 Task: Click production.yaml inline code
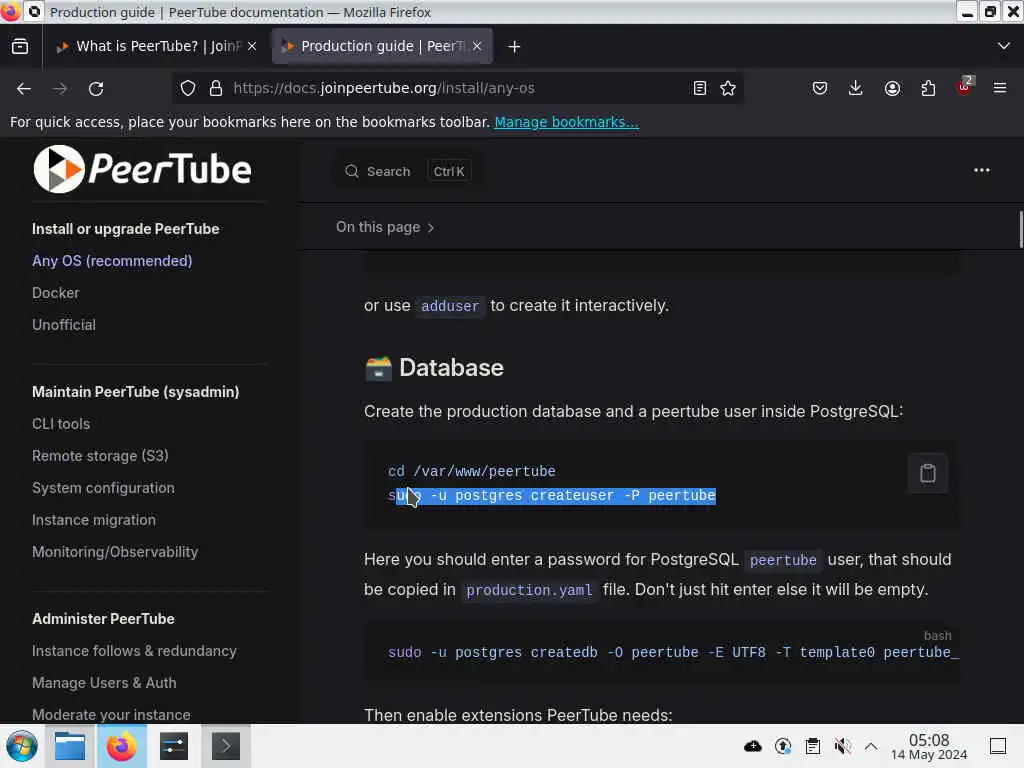pos(529,590)
